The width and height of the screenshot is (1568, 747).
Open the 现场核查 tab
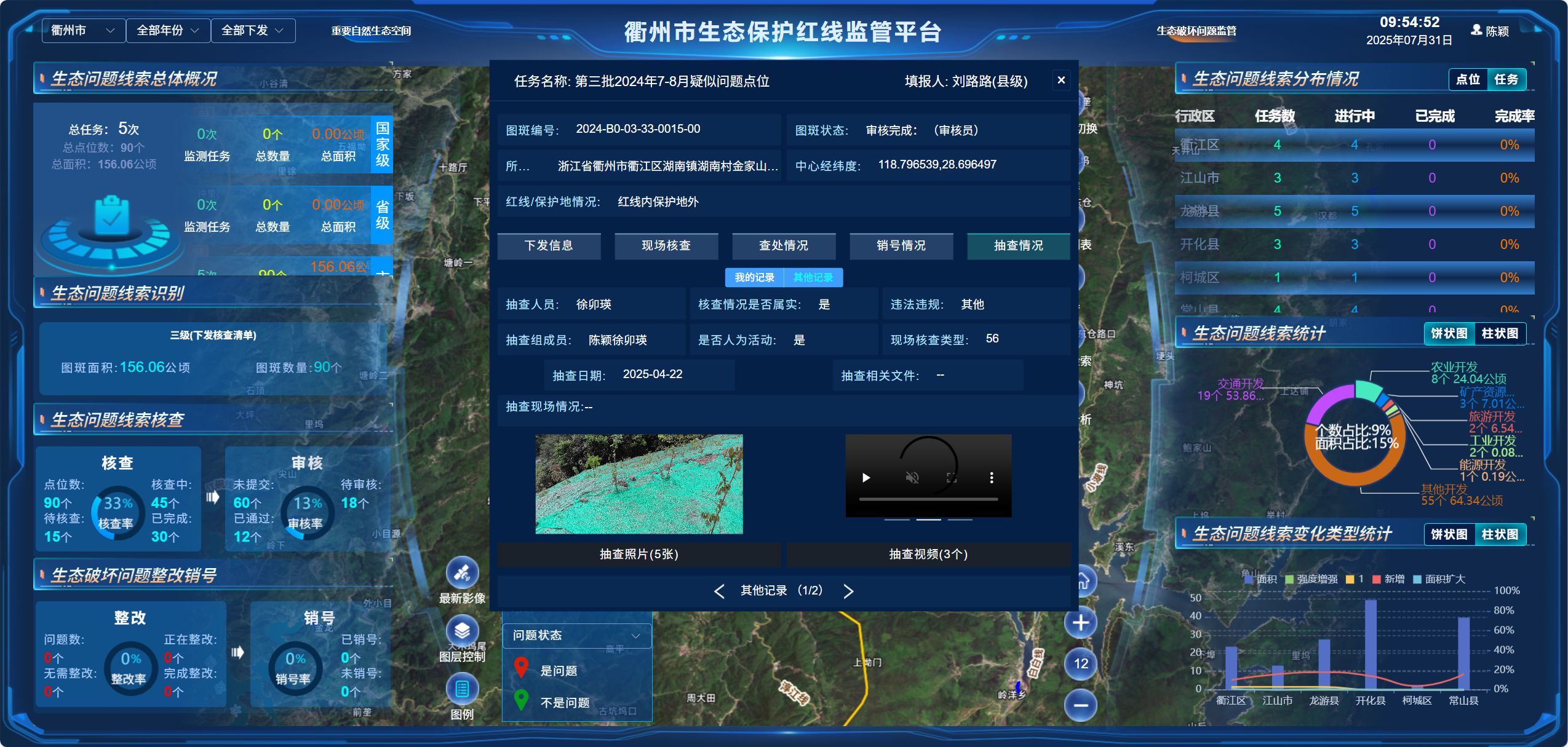[666, 245]
